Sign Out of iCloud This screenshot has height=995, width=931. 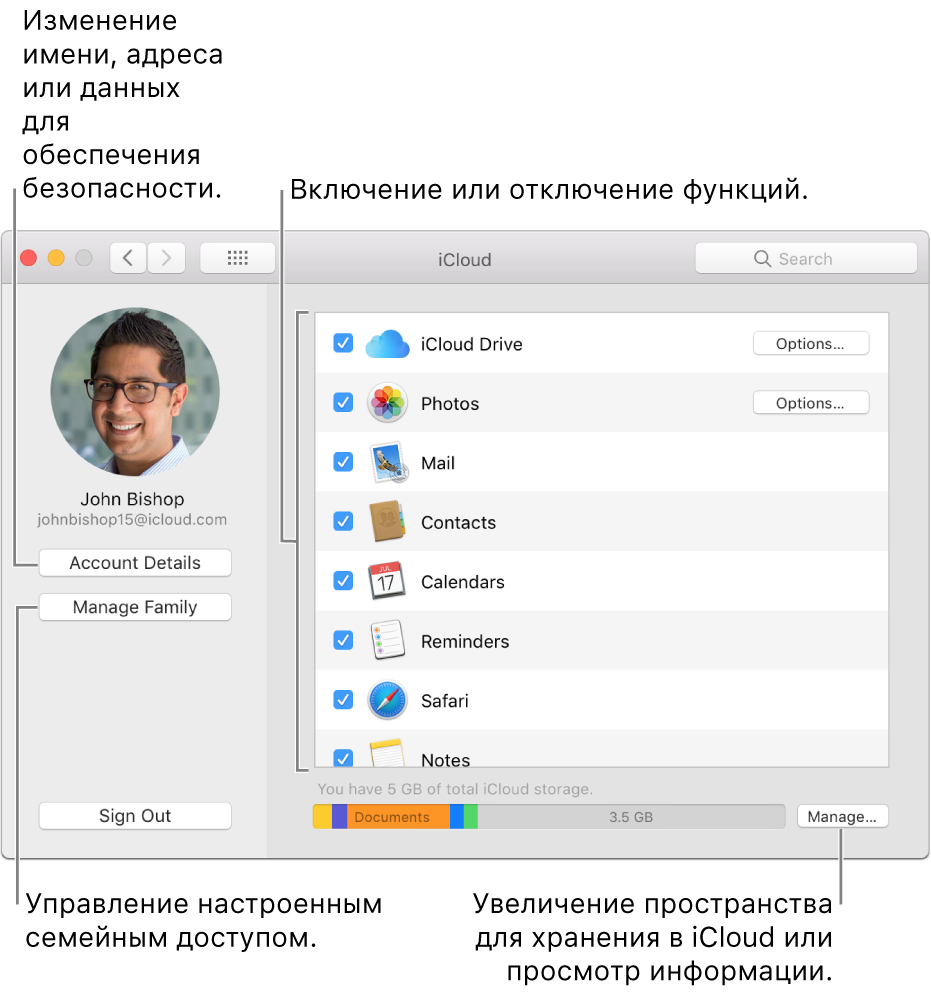(x=135, y=816)
